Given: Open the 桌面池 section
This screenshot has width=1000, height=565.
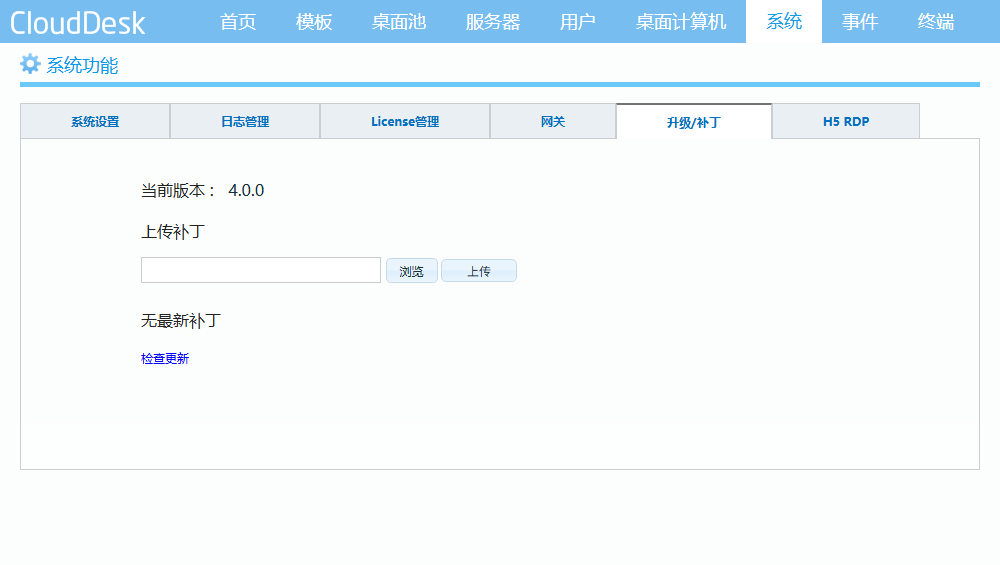Looking at the screenshot, I should 399,22.
